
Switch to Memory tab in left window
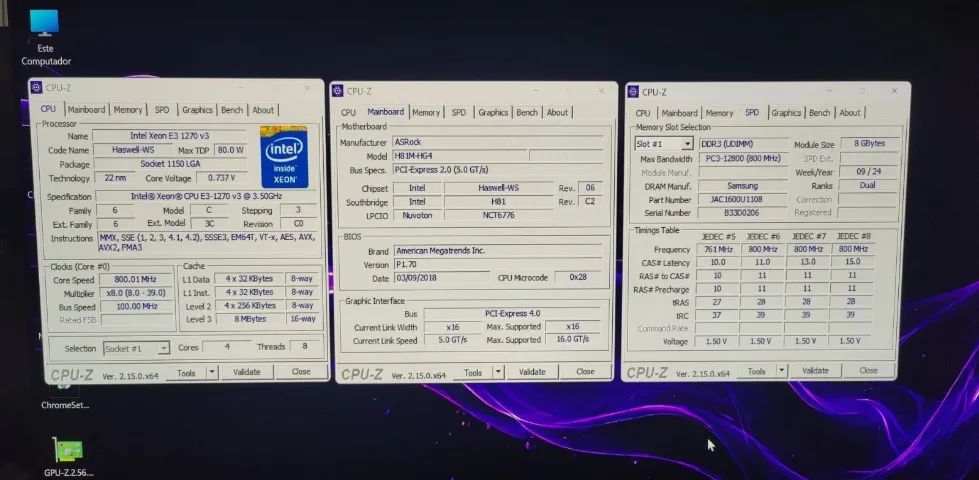click(x=128, y=109)
